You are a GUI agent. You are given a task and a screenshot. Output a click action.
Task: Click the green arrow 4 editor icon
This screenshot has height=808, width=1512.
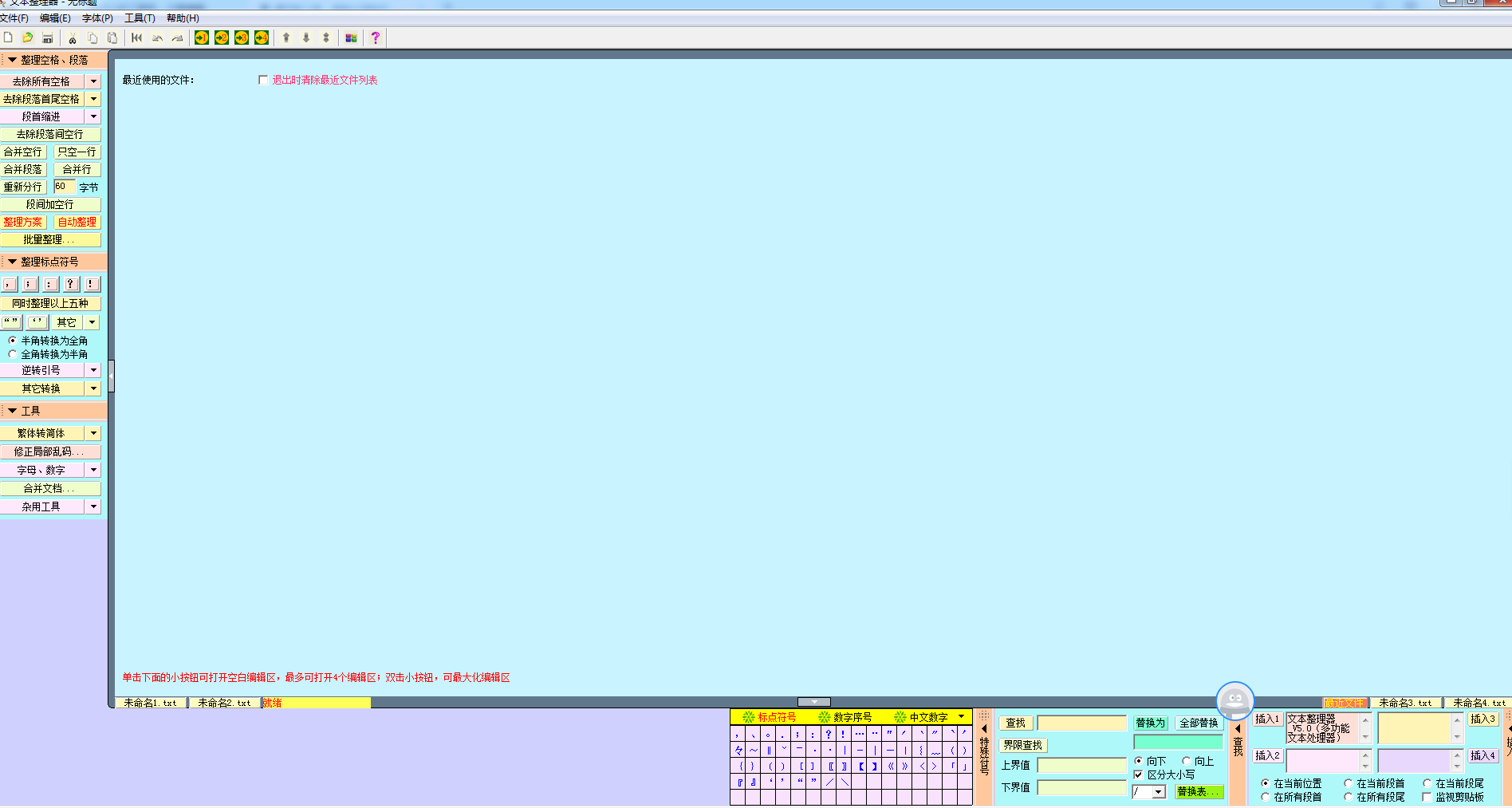[262, 37]
